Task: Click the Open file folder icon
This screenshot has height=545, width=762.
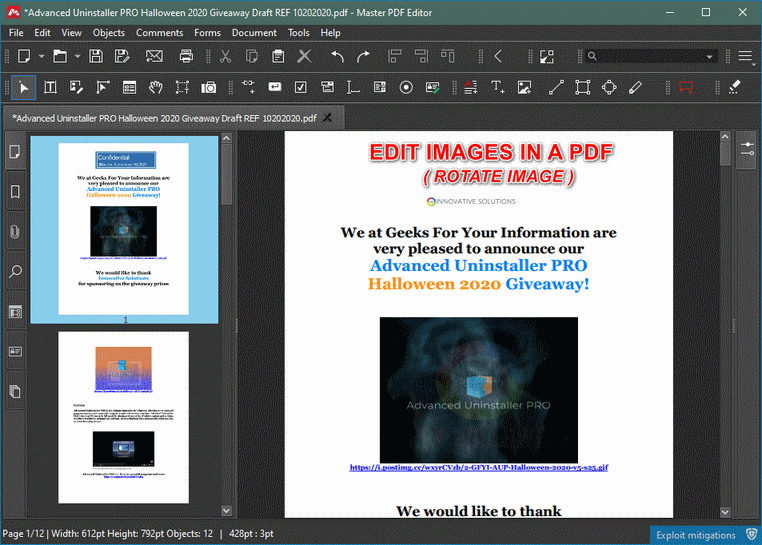Action: pyautogui.click(x=60, y=56)
